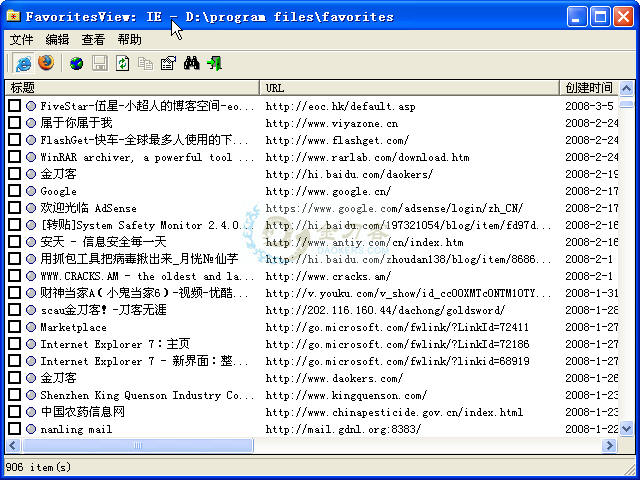Click the globe open-in-browser icon

point(76,64)
